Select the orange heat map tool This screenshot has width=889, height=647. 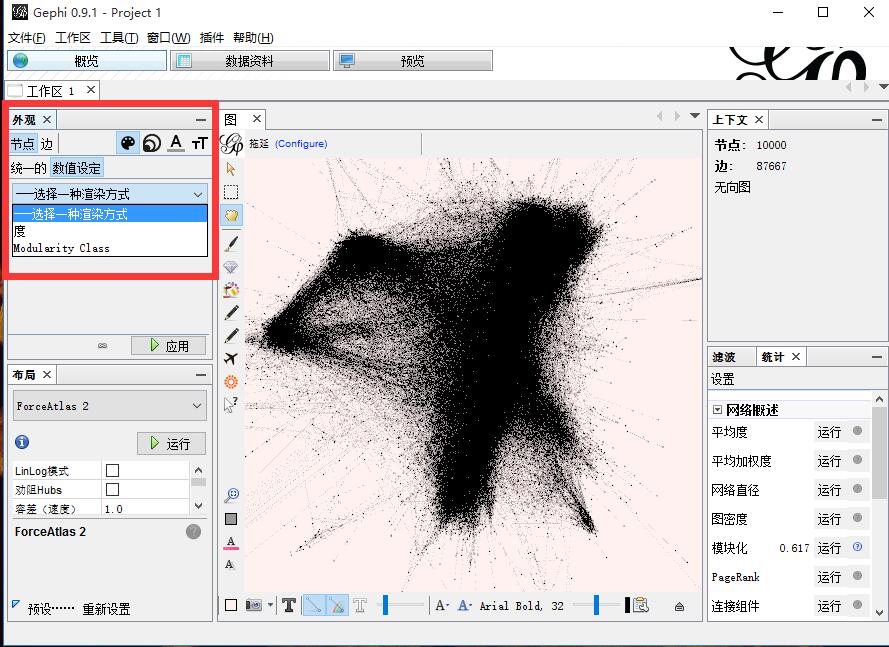click(231, 382)
